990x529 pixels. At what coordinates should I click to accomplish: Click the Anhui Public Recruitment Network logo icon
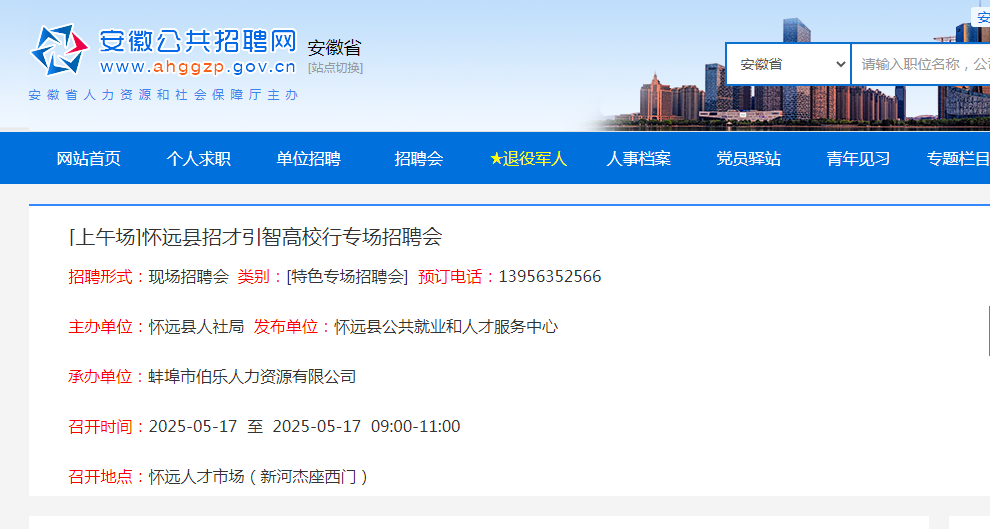coord(59,49)
